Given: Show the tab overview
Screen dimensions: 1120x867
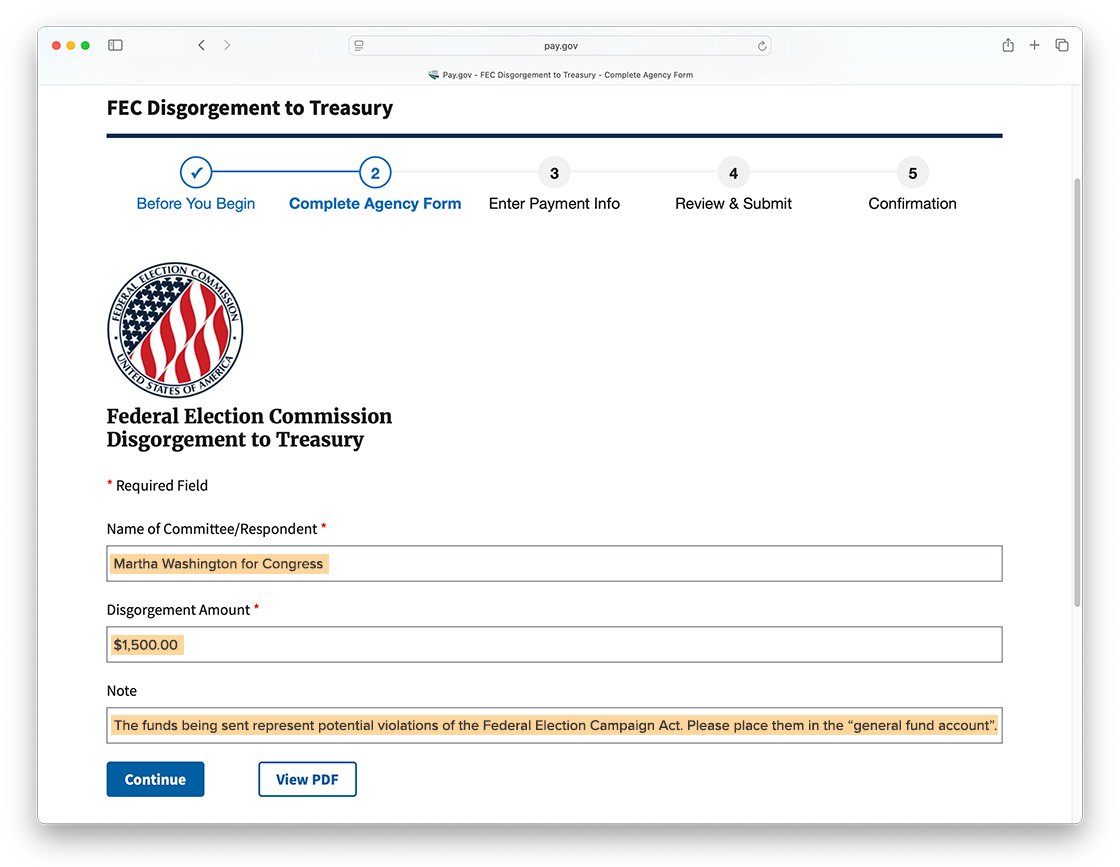Looking at the screenshot, I should click(1061, 45).
